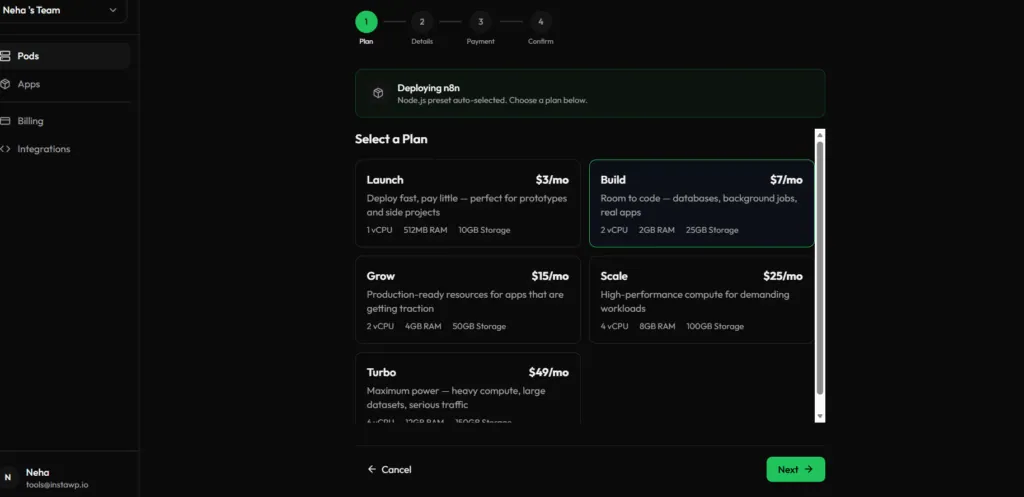Click the Pods server icon in sidebar
Image resolution: width=1024 pixels, height=497 pixels.
(x=5, y=56)
